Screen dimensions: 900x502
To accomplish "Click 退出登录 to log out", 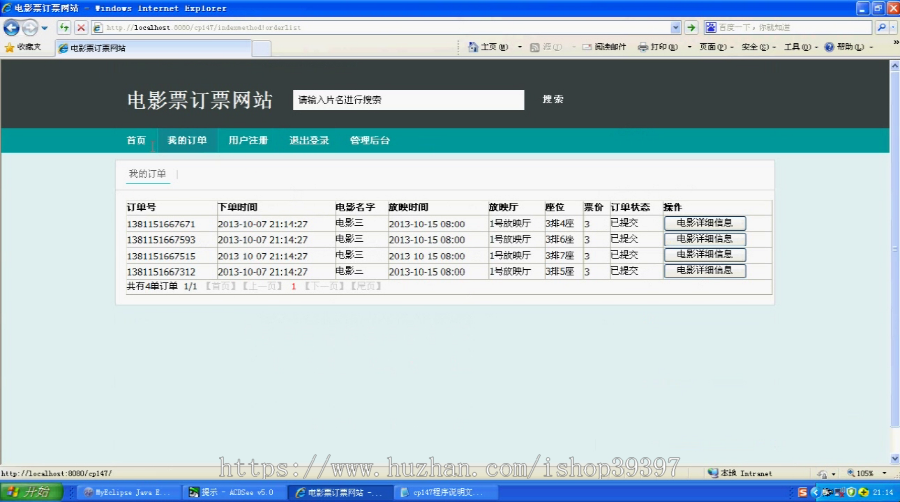I will point(309,141).
